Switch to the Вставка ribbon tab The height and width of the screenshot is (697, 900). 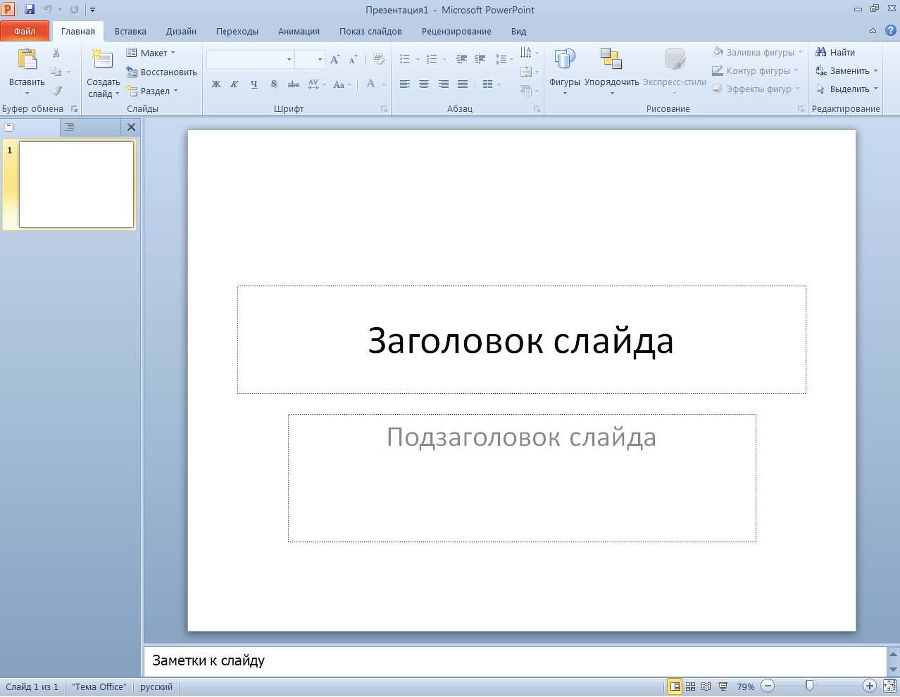pos(129,31)
